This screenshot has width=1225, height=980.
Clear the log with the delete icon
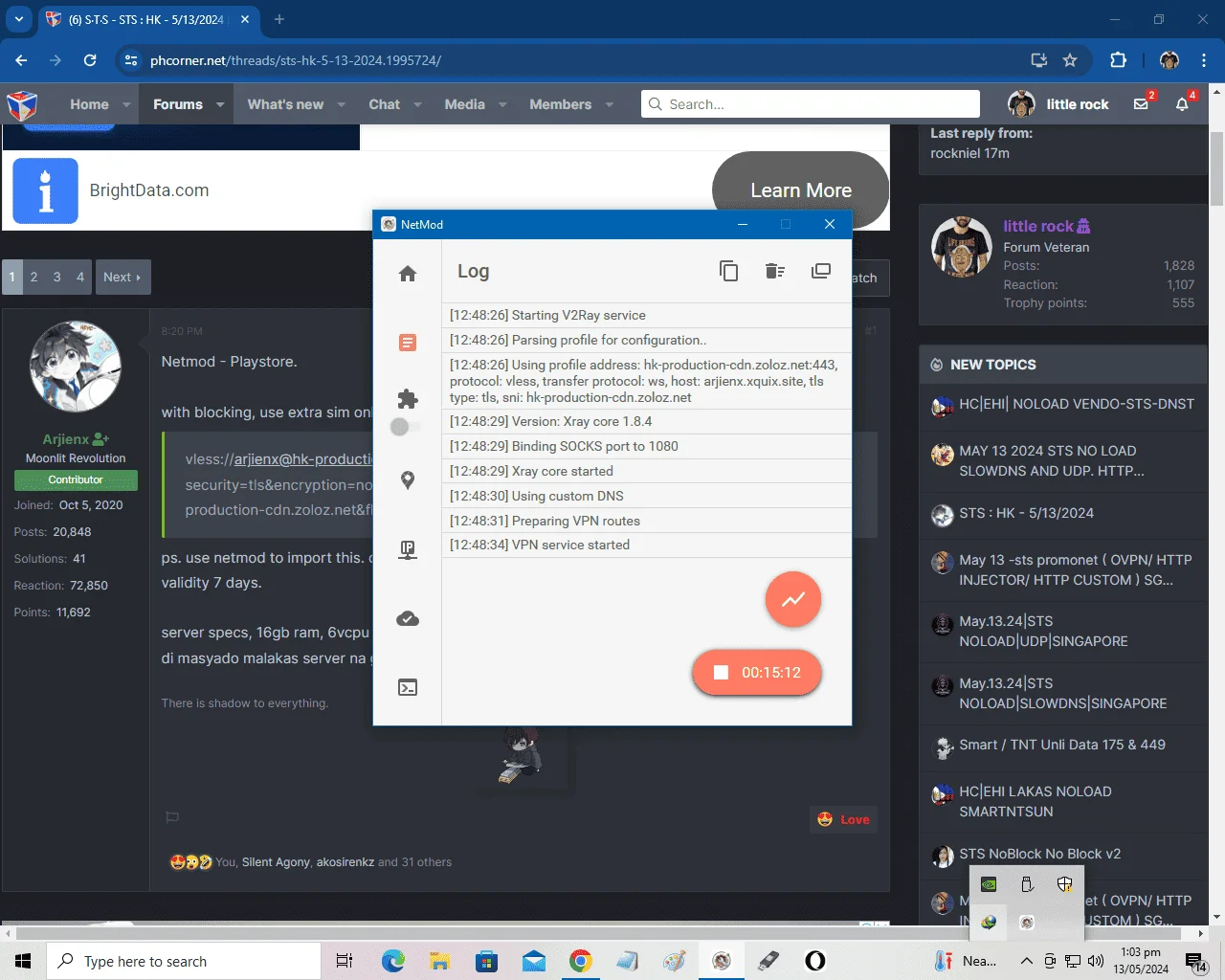[775, 271]
